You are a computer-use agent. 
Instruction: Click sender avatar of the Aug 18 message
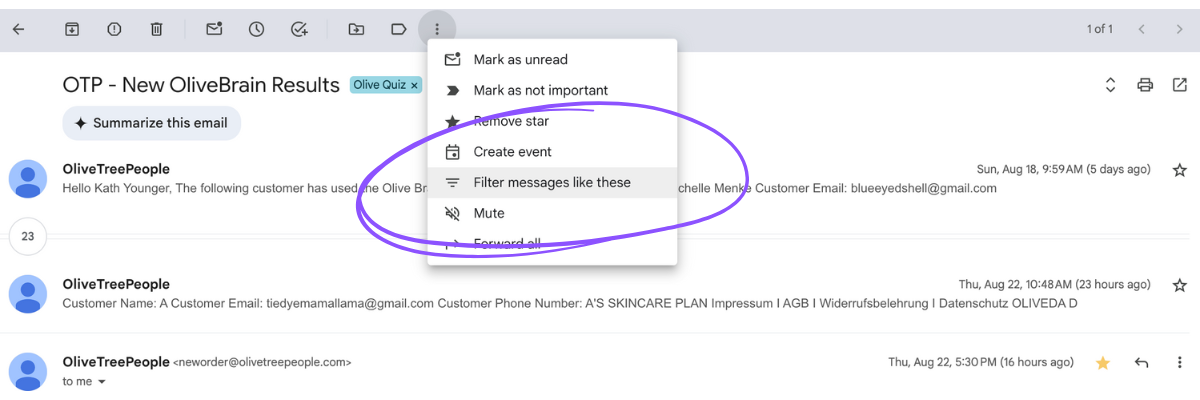click(x=28, y=179)
